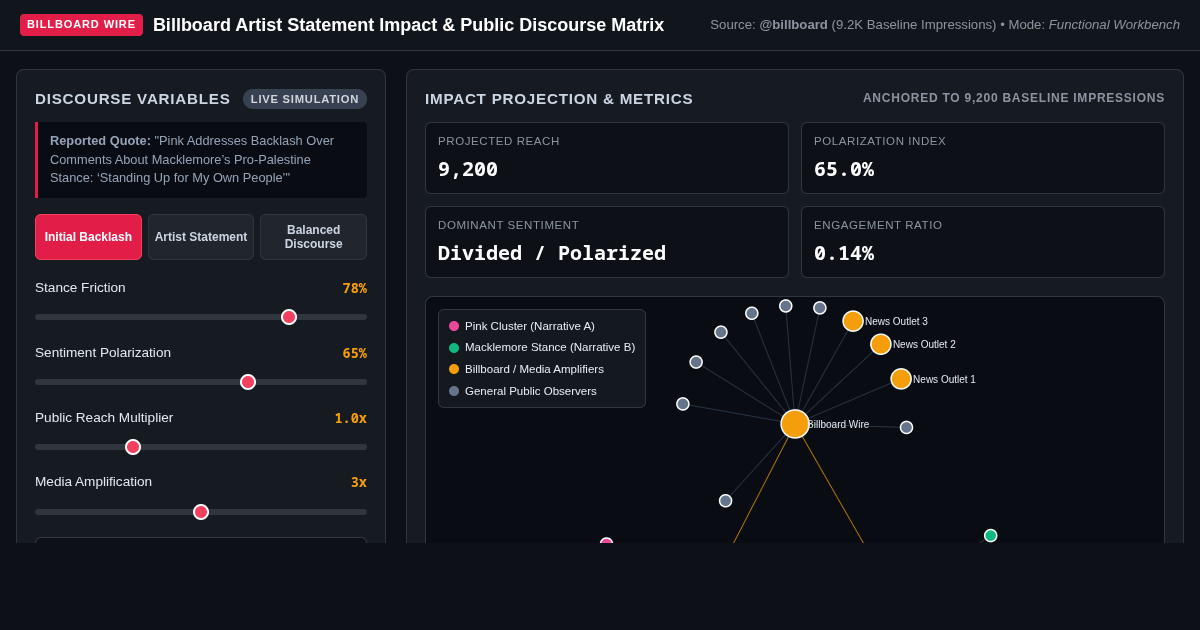Click the Impact Projection & Metrics heading
1200x630 pixels.
point(559,99)
